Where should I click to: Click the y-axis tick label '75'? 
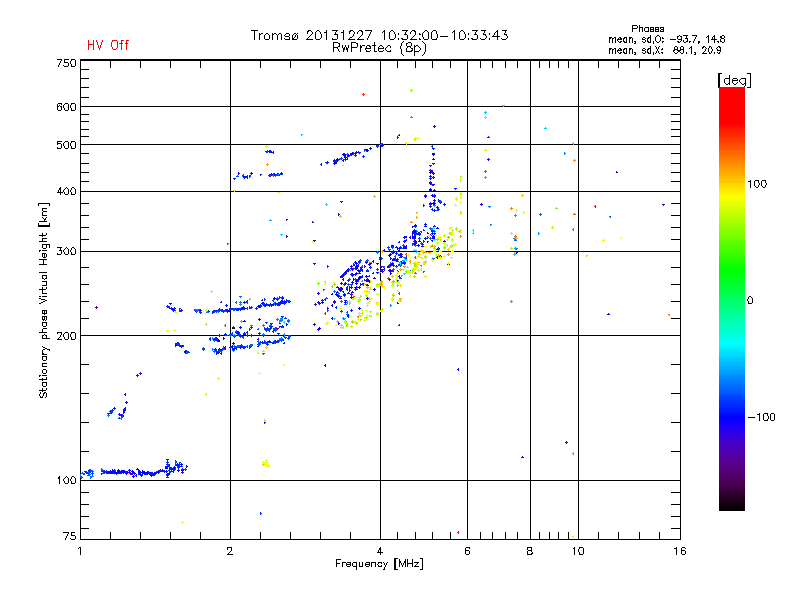pos(70,536)
